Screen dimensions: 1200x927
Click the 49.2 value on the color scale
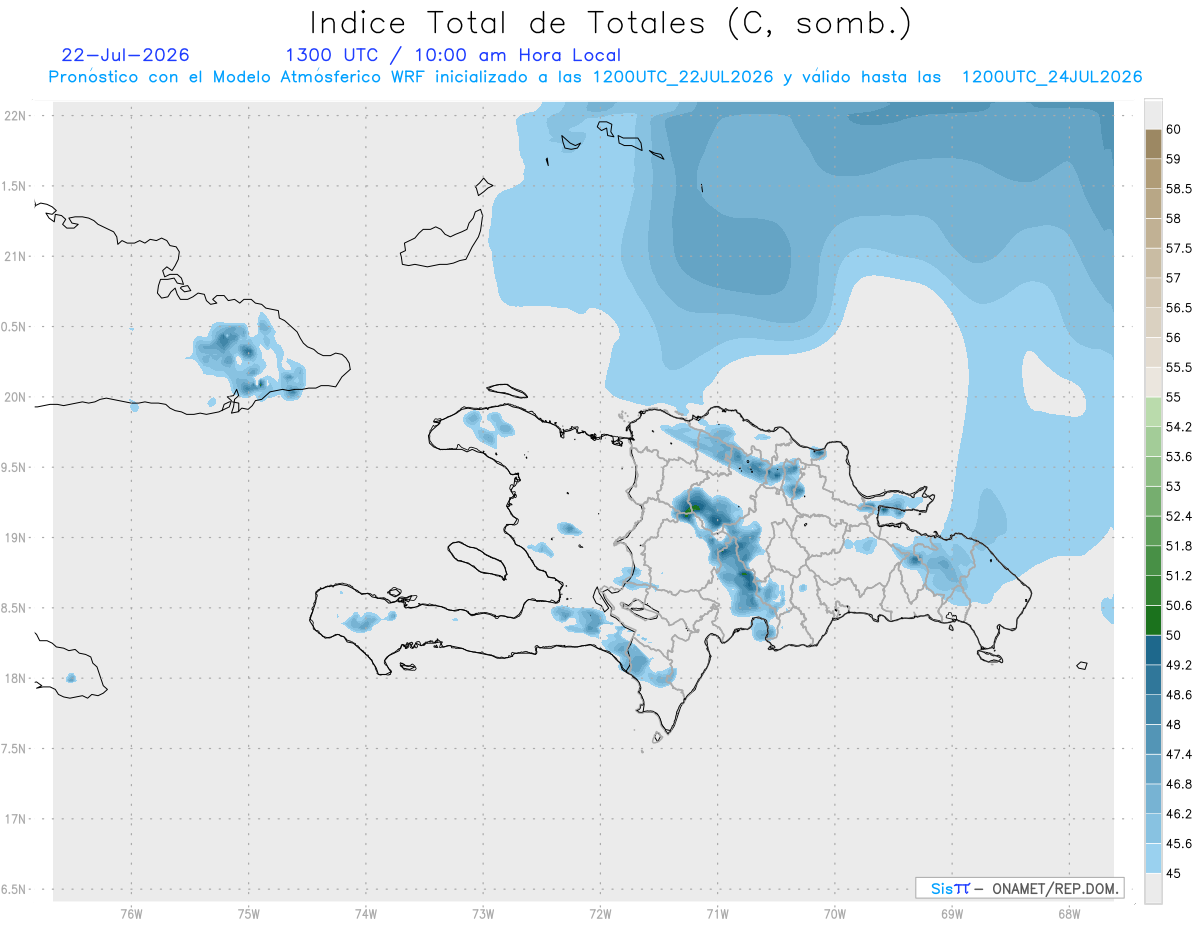[1179, 665]
